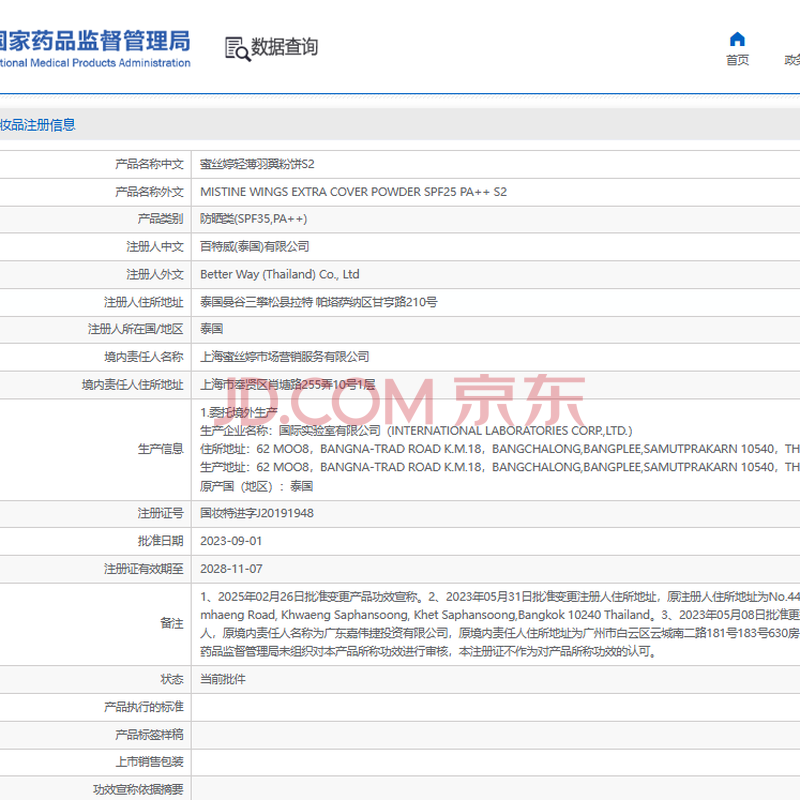Image resolution: width=800 pixels, height=800 pixels.
Task: Click the expiry date 2028-11-07
Action: pos(231,568)
